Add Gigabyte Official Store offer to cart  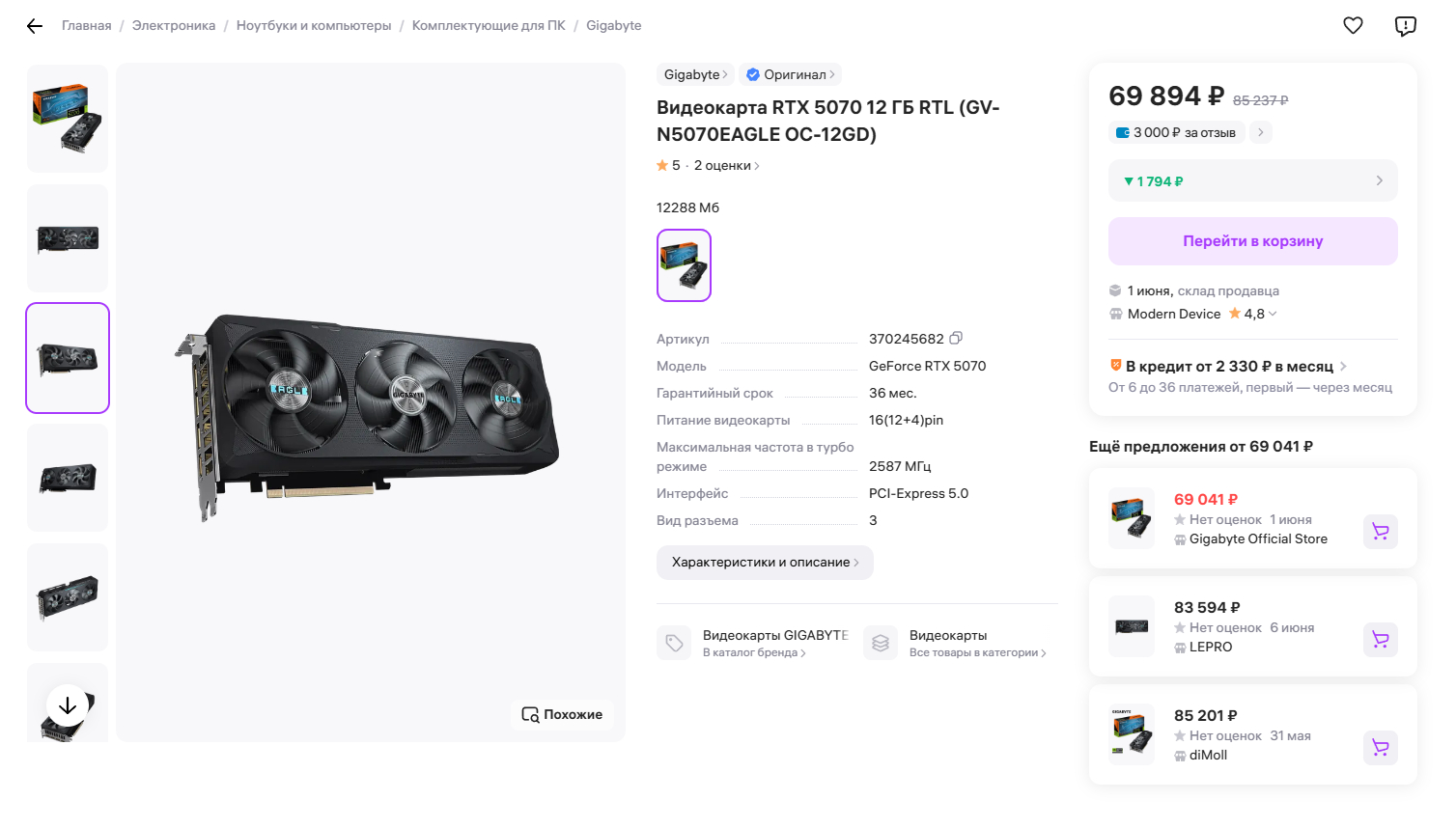(1380, 531)
